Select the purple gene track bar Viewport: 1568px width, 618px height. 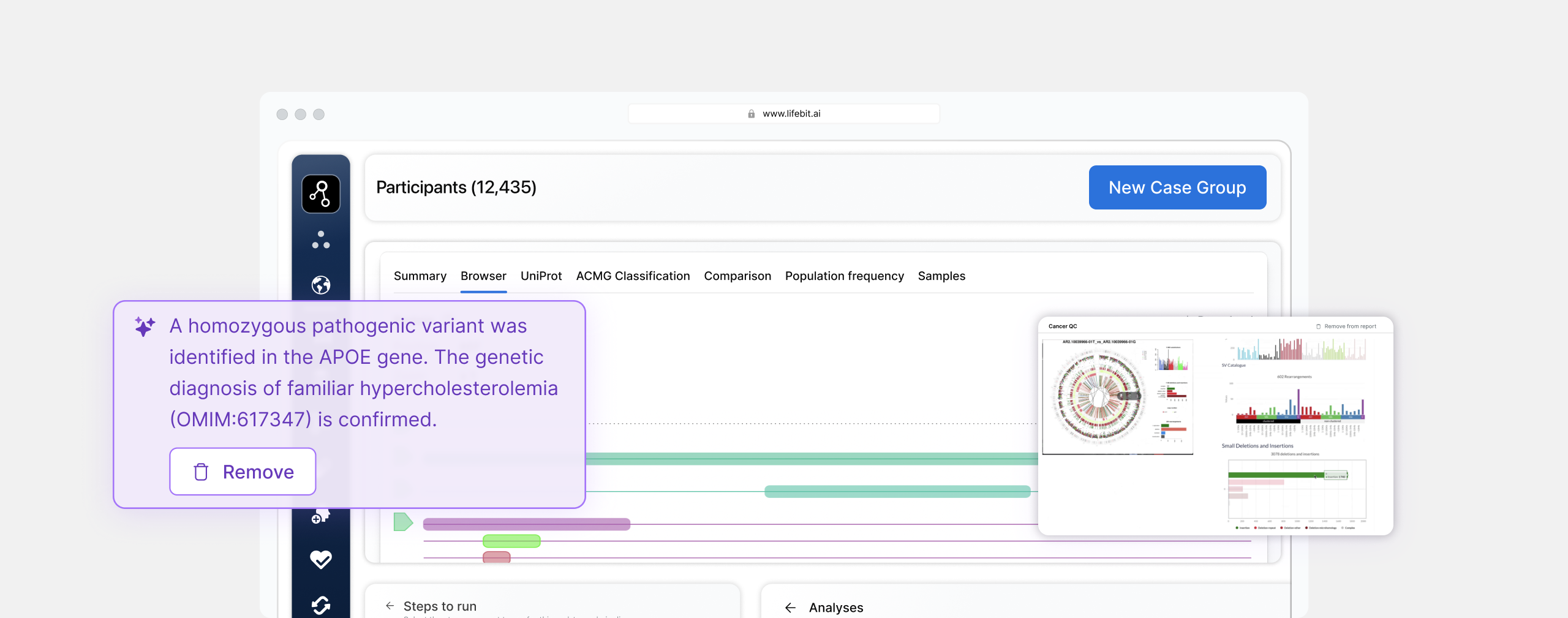pos(526,524)
